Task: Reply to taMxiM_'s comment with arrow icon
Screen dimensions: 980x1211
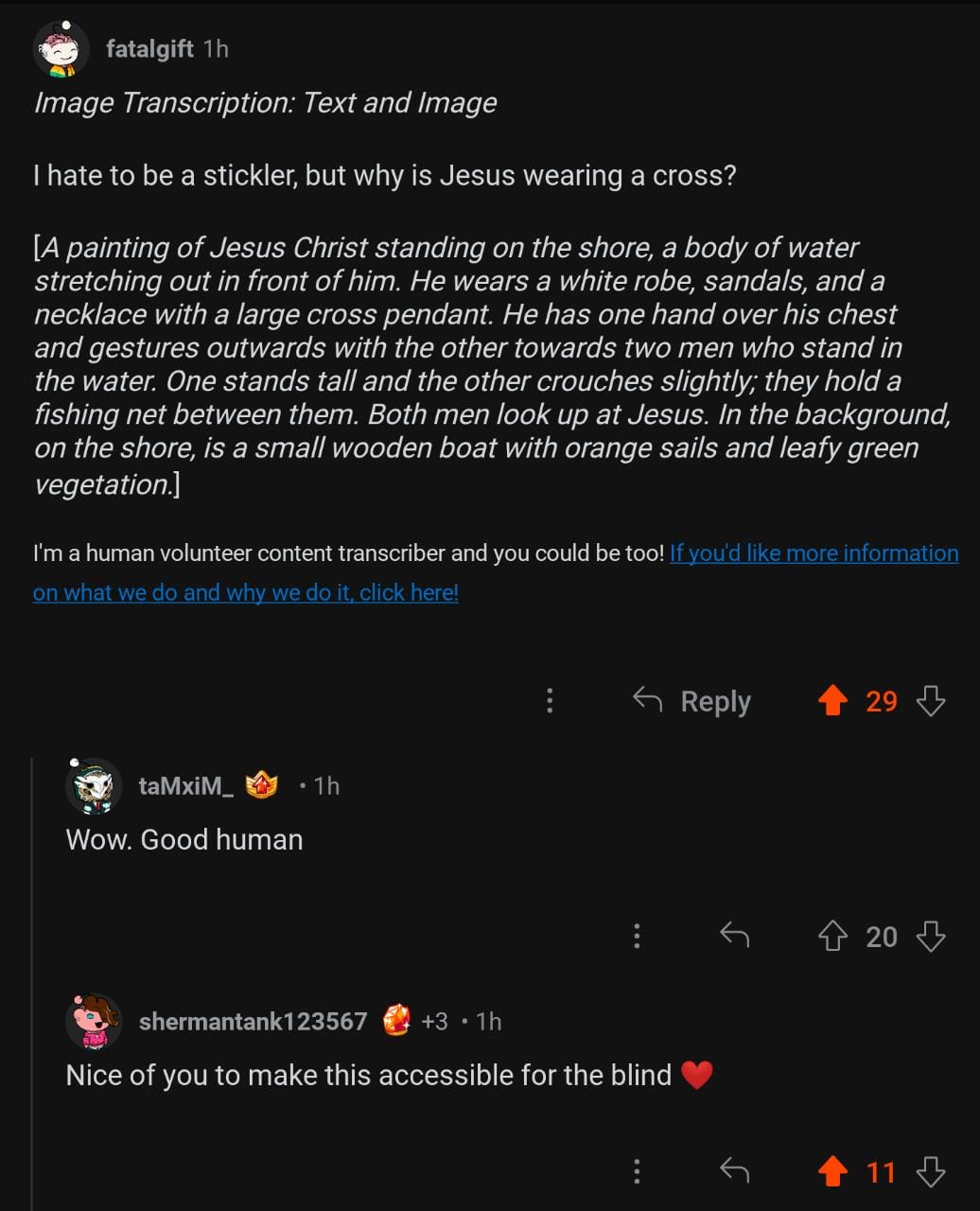Action: (x=734, y=937)
